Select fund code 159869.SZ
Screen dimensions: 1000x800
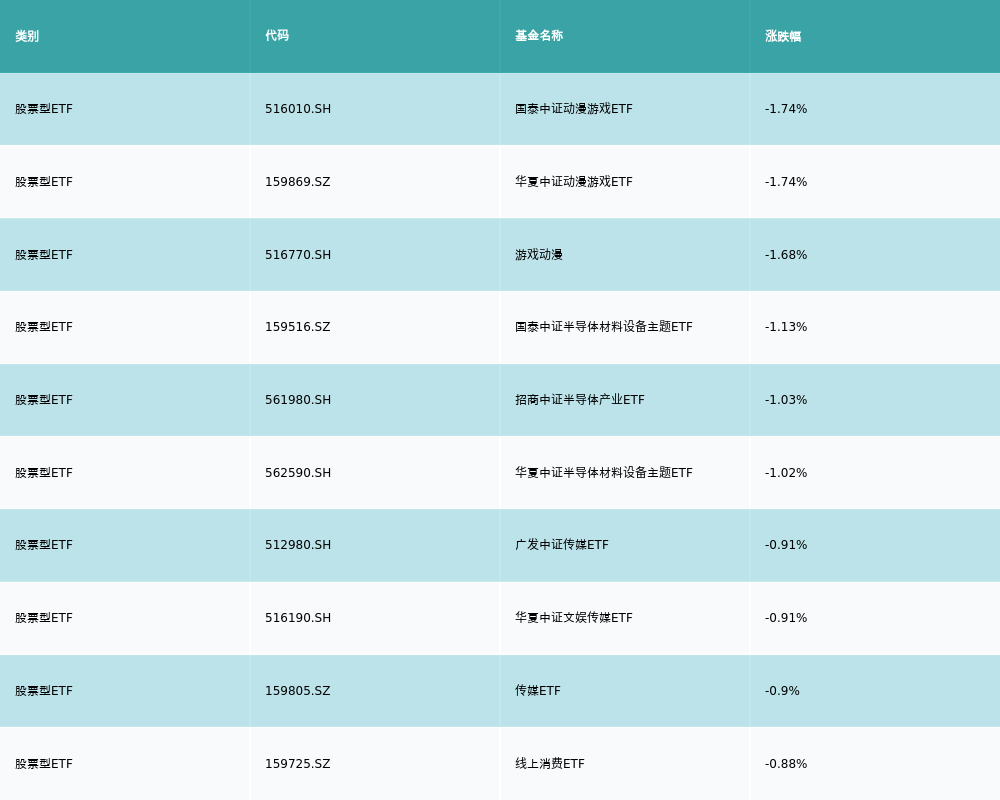tap(298, 182)
